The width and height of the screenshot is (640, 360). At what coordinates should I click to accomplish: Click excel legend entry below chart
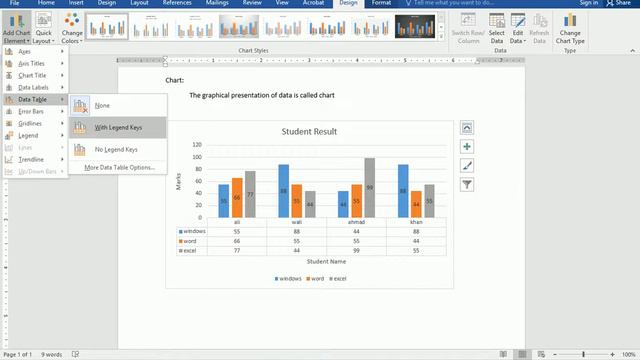(338, 279)
